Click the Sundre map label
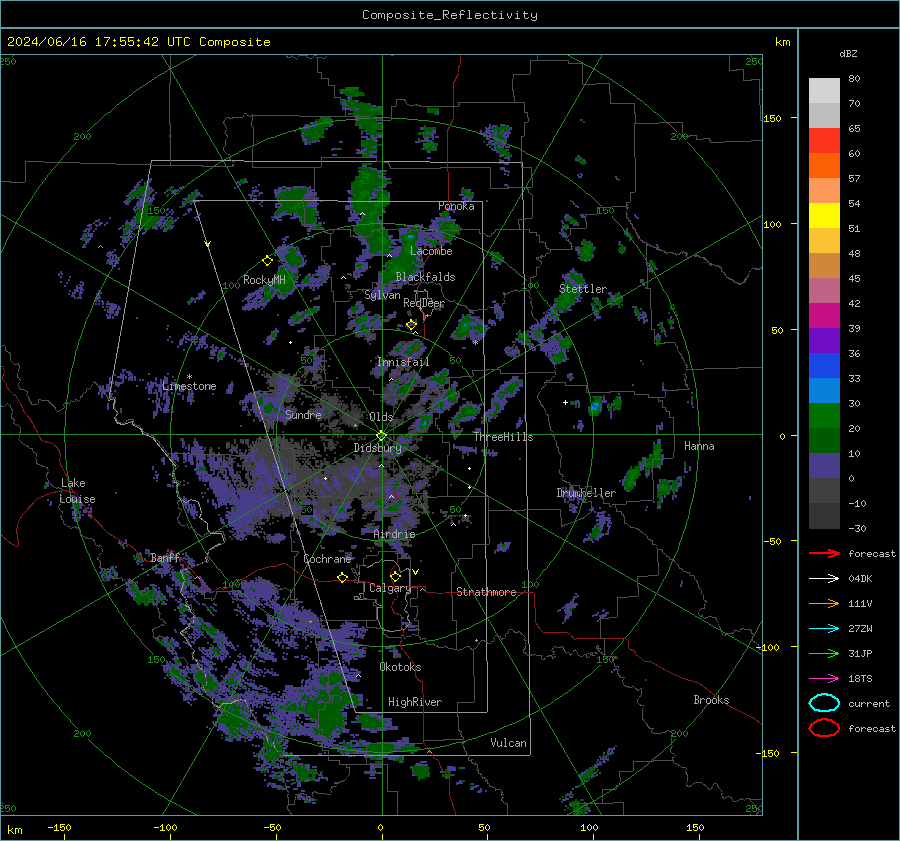Image resolution: width=900 pixels, height=841 pixels. [303, 414]
